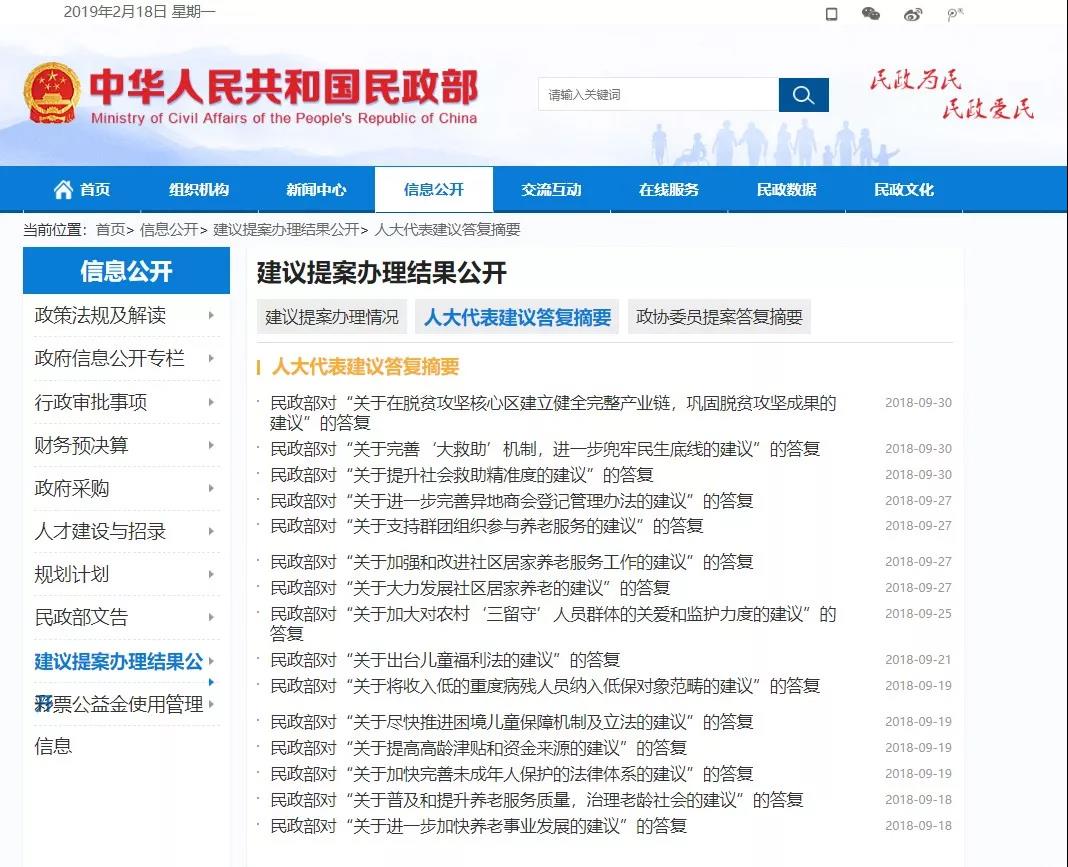Click the blue magnifier search button
1068x867 pixels.
(x=803, y=95)
